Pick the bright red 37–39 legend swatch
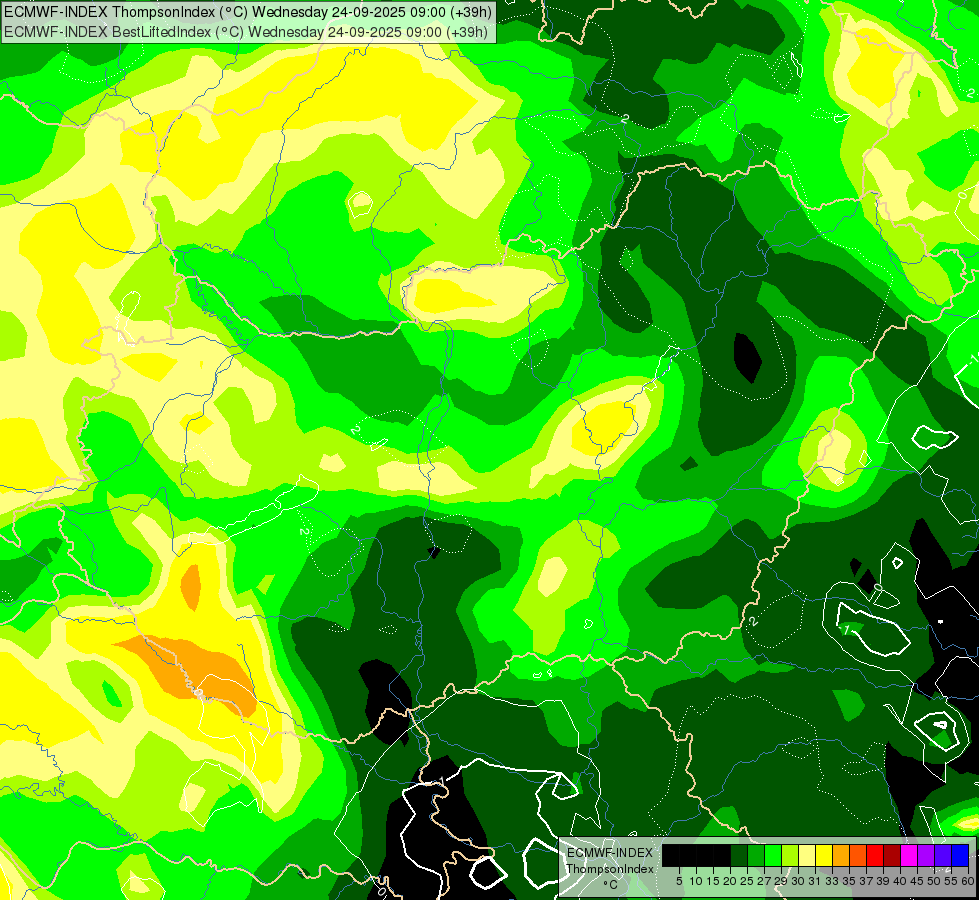Image resolution: width=979 pixels, height=900 pixels. [875, 855]
